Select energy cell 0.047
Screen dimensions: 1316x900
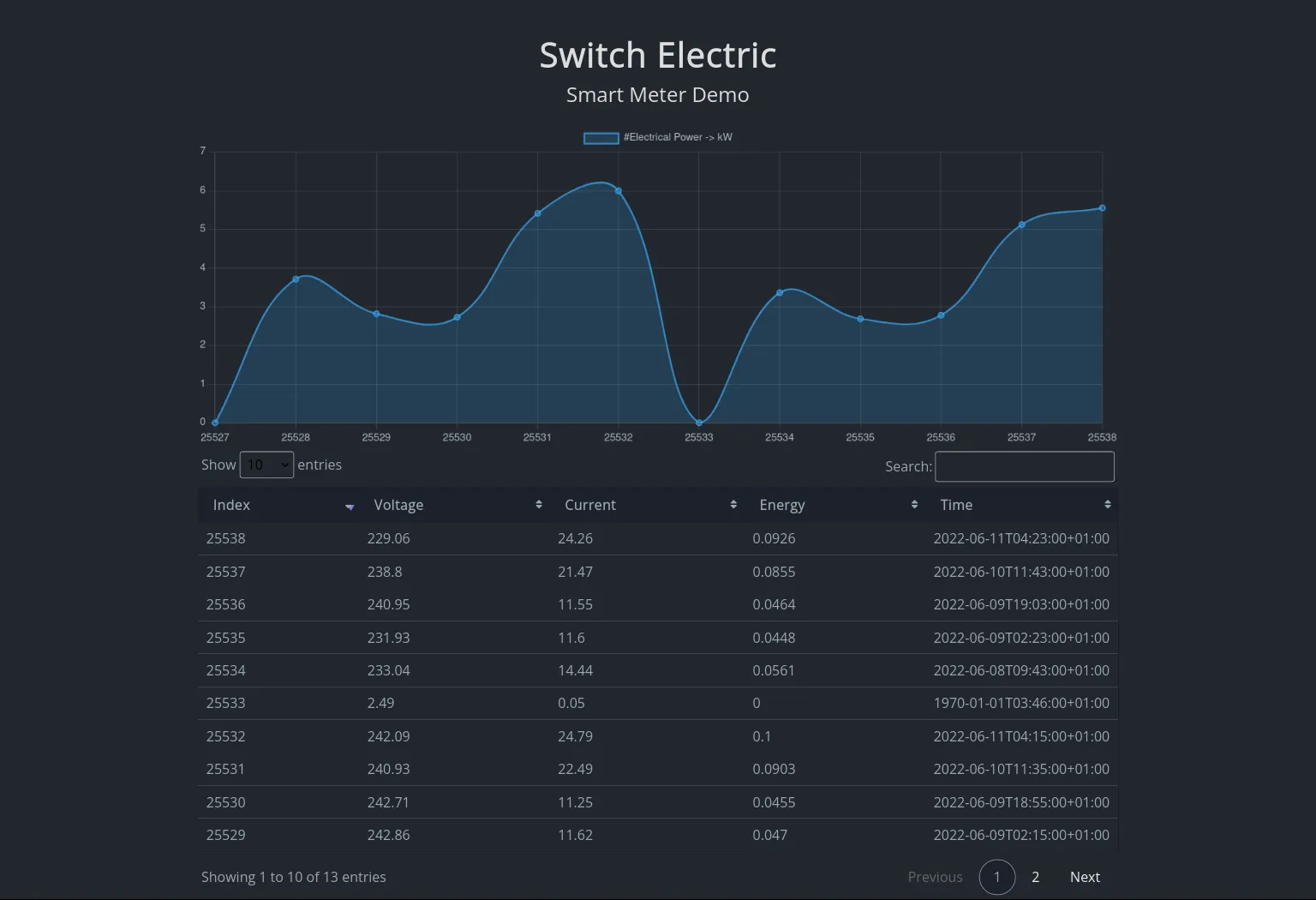click(x=770, y=835)
